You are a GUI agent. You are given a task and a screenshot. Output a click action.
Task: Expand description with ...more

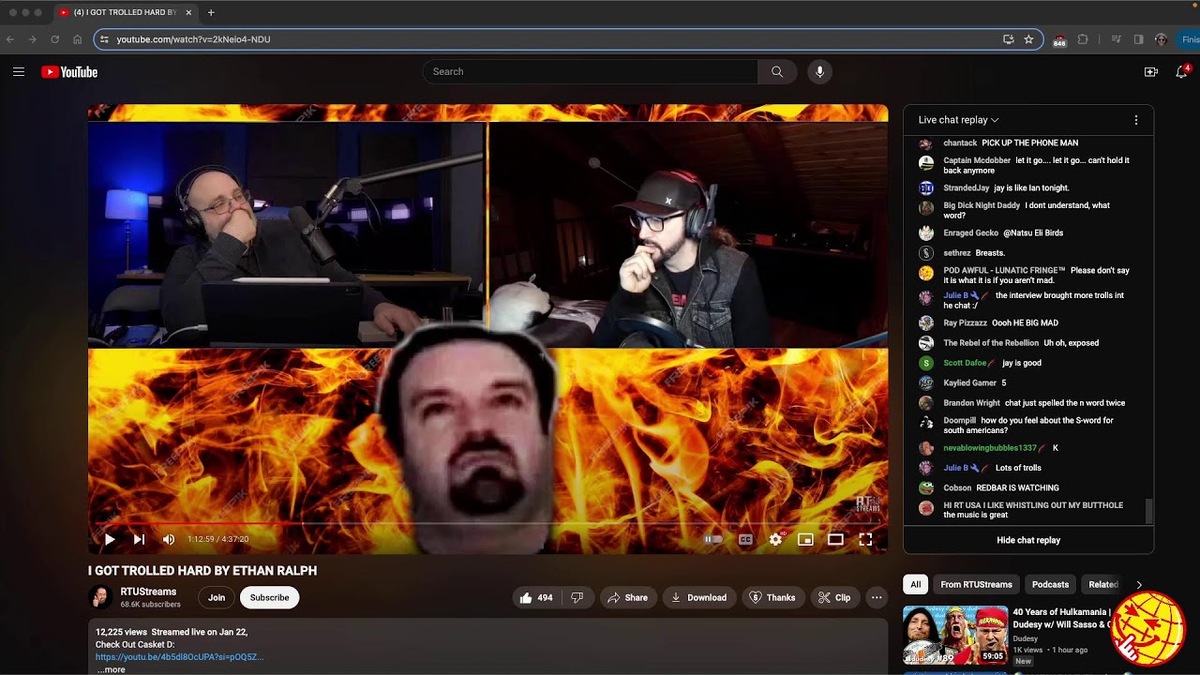pos(111,670)
